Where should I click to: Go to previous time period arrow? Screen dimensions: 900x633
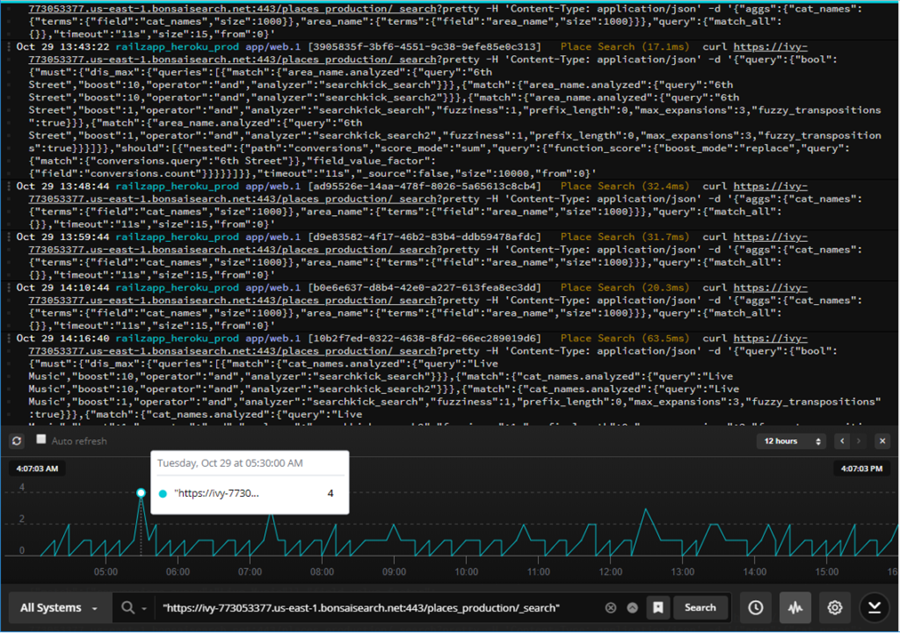point(842,441)
